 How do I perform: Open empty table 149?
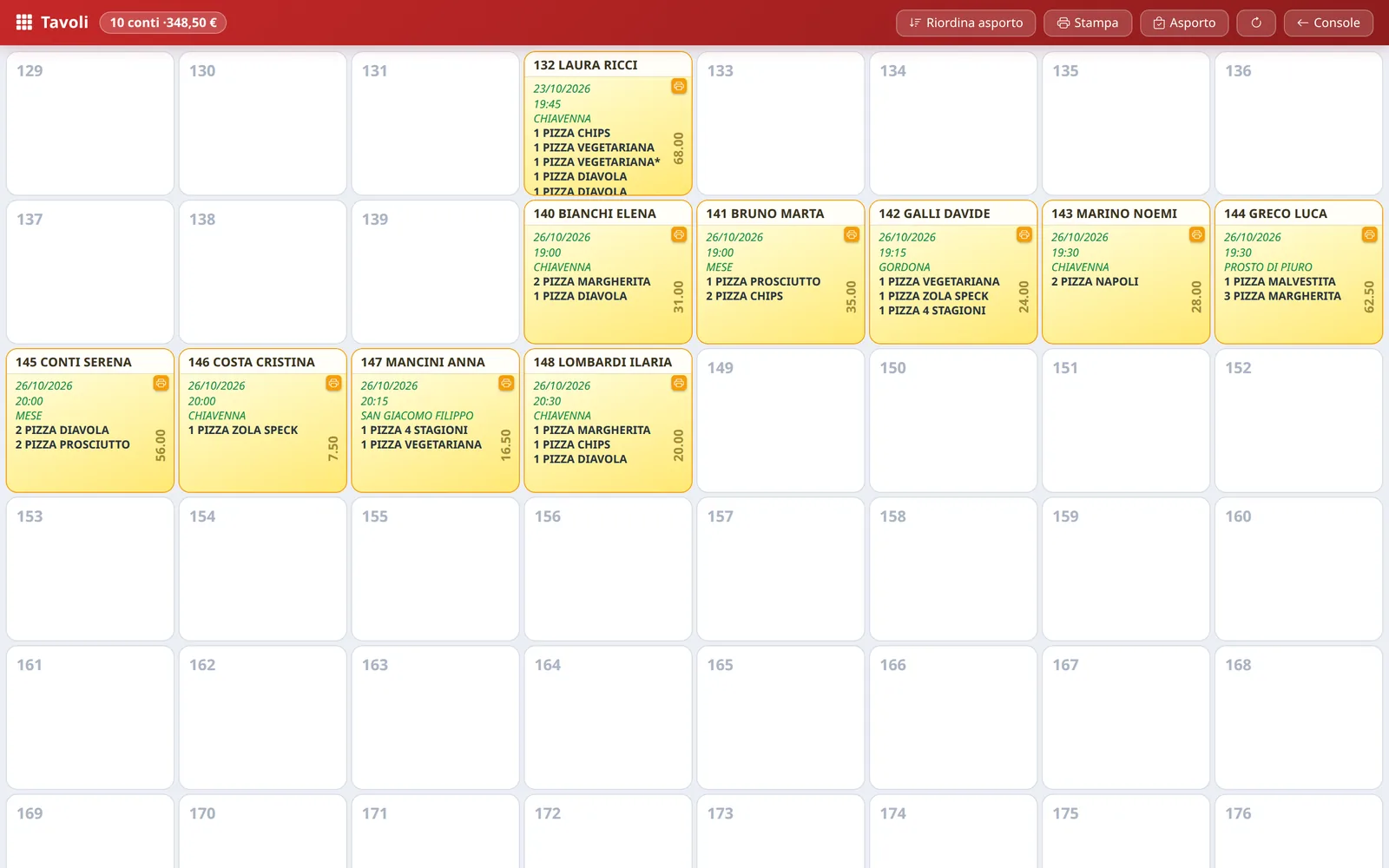(780, 420)
